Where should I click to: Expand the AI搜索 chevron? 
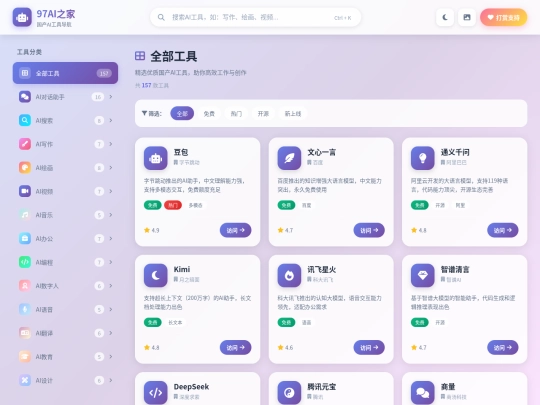click(x=111, y=121)
